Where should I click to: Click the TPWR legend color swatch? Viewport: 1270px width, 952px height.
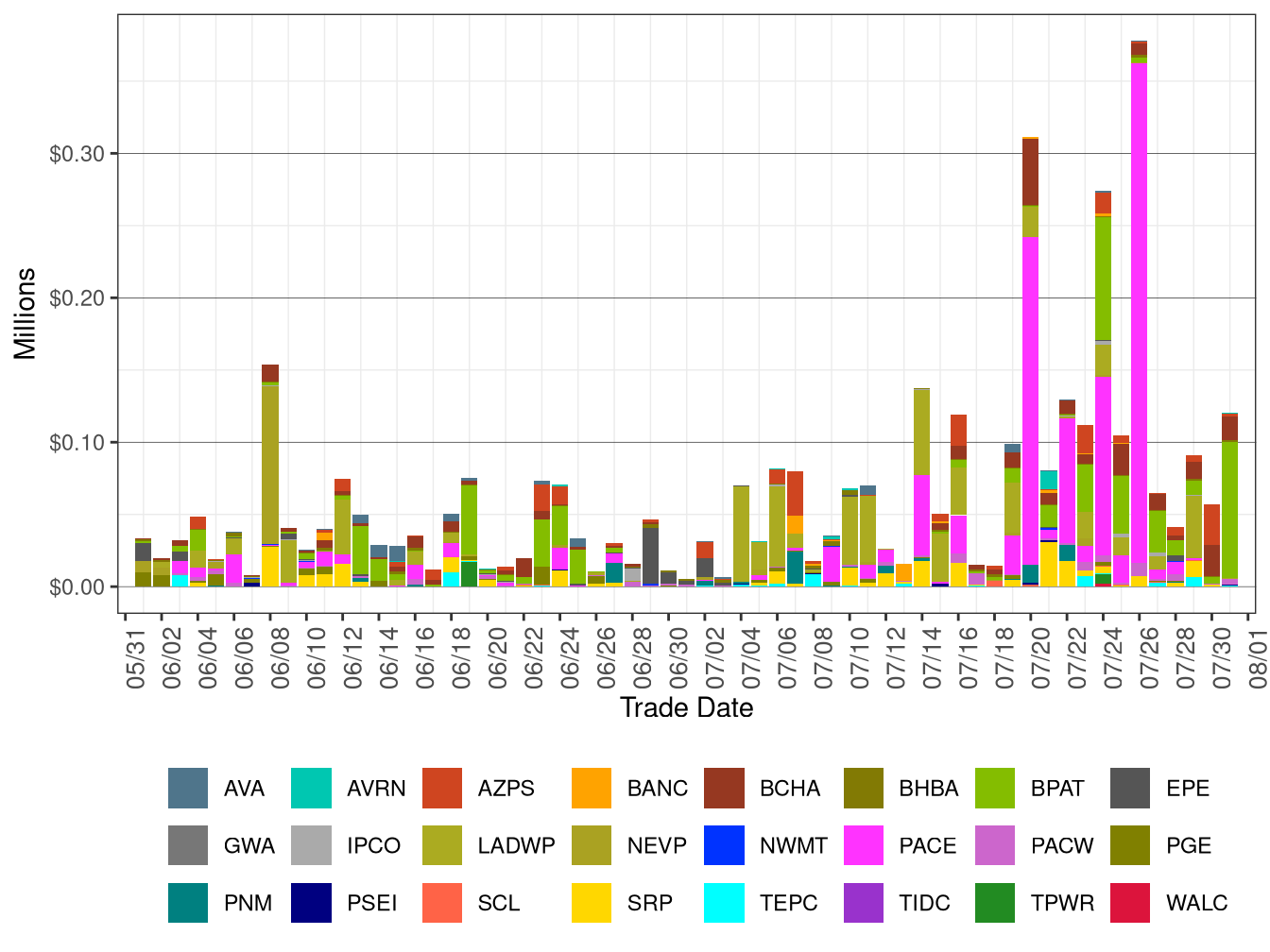point(995,903)
